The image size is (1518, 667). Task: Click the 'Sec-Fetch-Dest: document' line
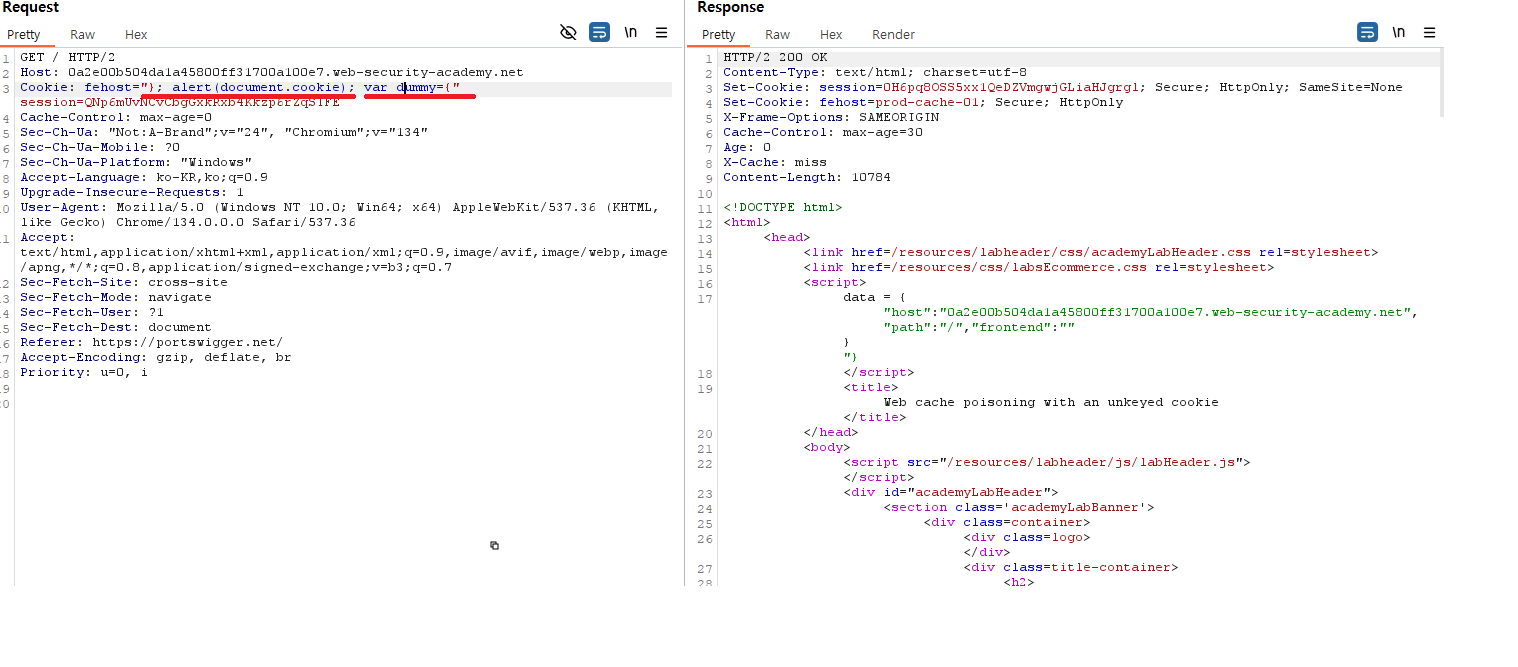(x=116, y=327)
